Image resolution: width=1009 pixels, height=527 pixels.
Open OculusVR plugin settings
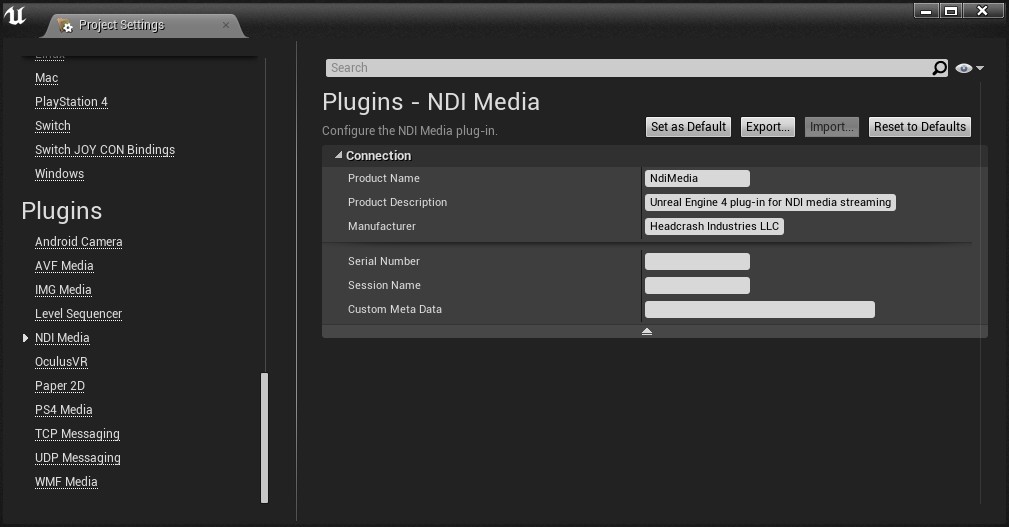point(61,362)
